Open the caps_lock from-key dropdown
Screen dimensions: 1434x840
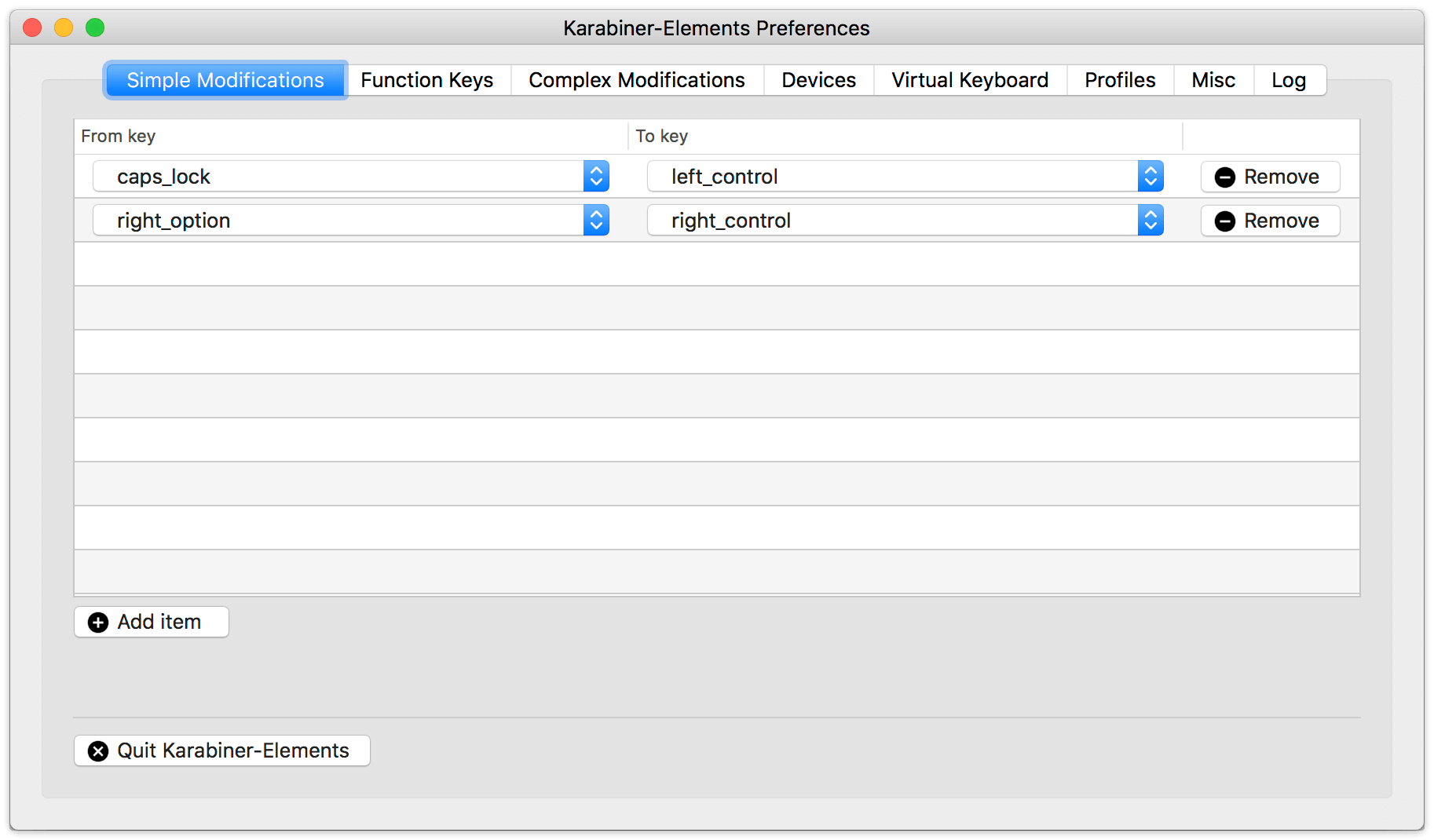pos(351,177)
